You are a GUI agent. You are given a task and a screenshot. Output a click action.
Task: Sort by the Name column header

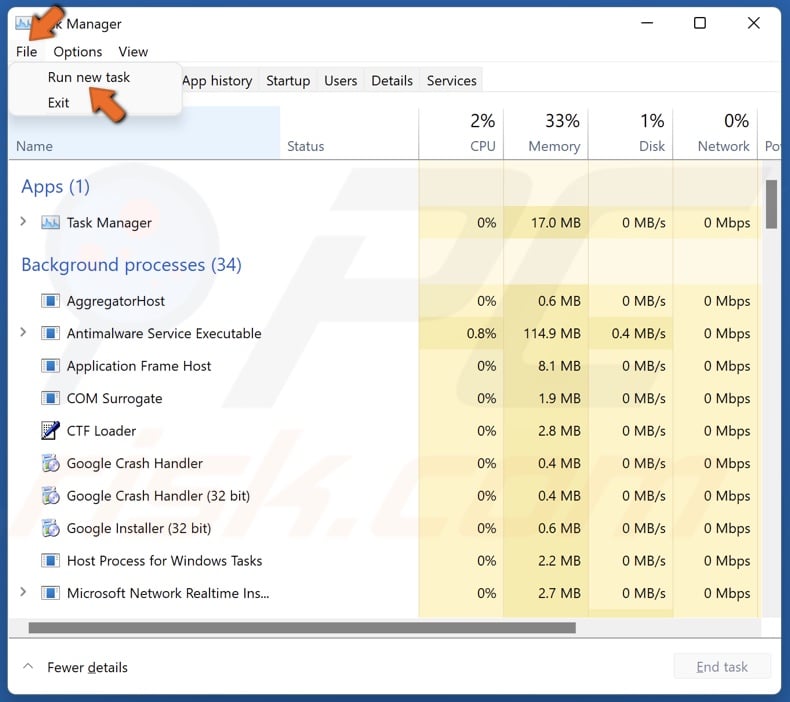144,133
